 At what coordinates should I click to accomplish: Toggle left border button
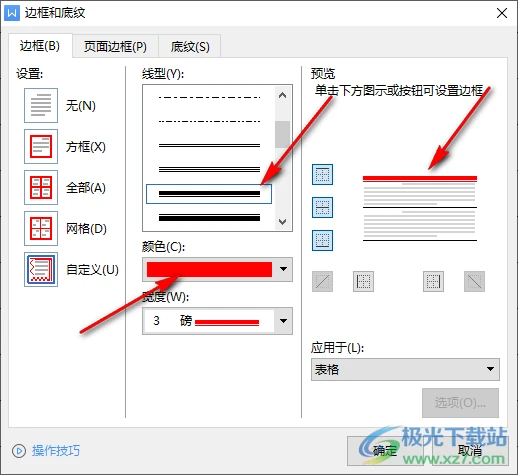363,282
